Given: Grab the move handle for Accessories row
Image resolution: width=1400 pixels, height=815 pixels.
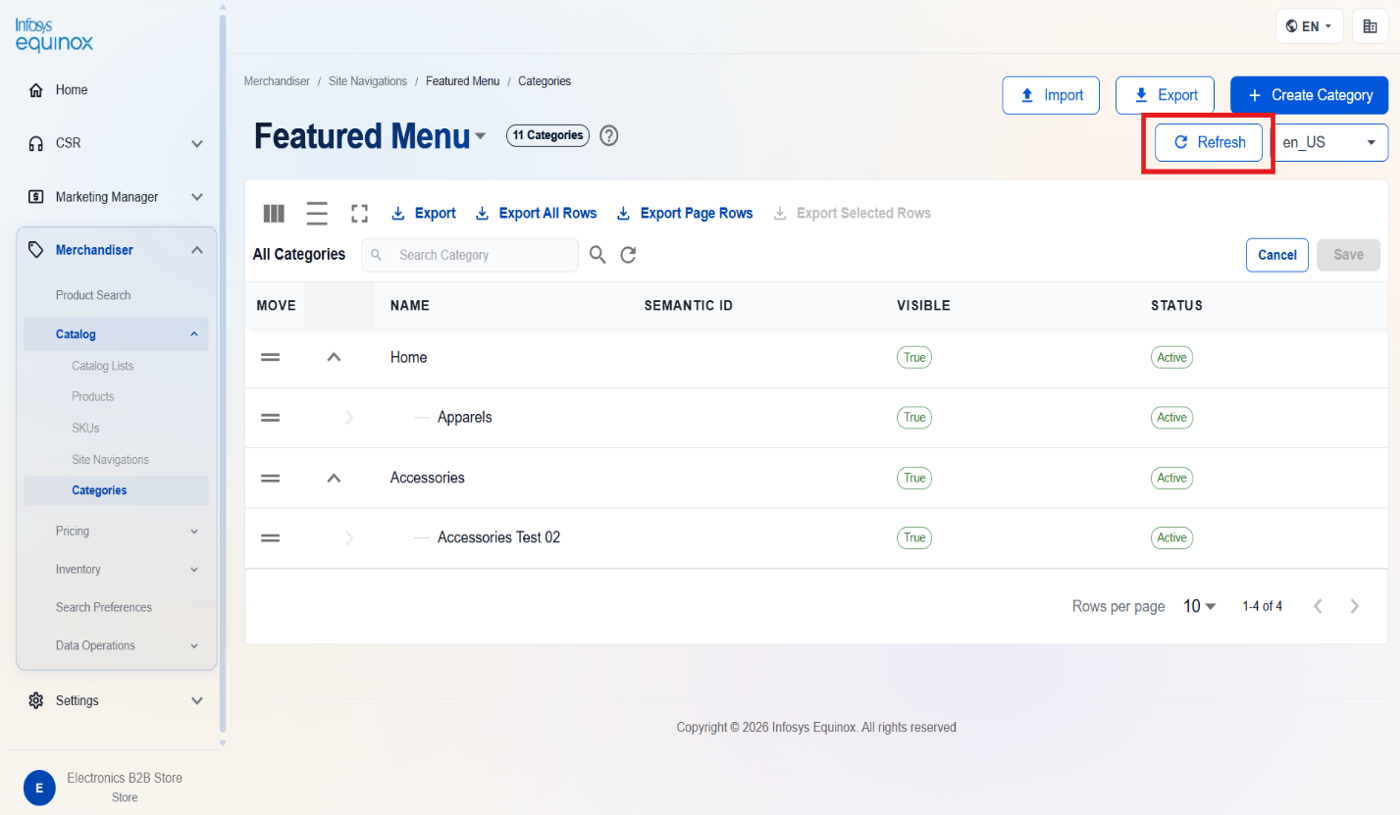Looking at the screenshot, I should click(270, 478).
